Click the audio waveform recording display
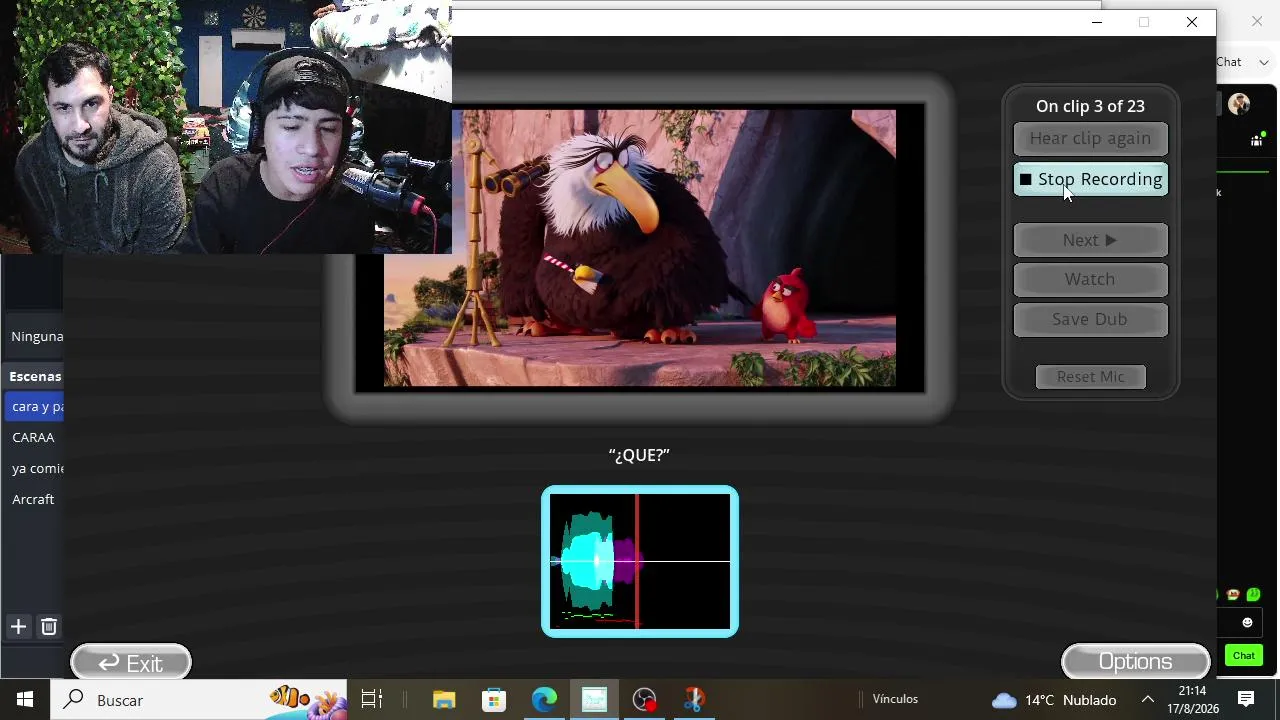Viewport: 1280px width, 720px height. [x=640, y=561]
